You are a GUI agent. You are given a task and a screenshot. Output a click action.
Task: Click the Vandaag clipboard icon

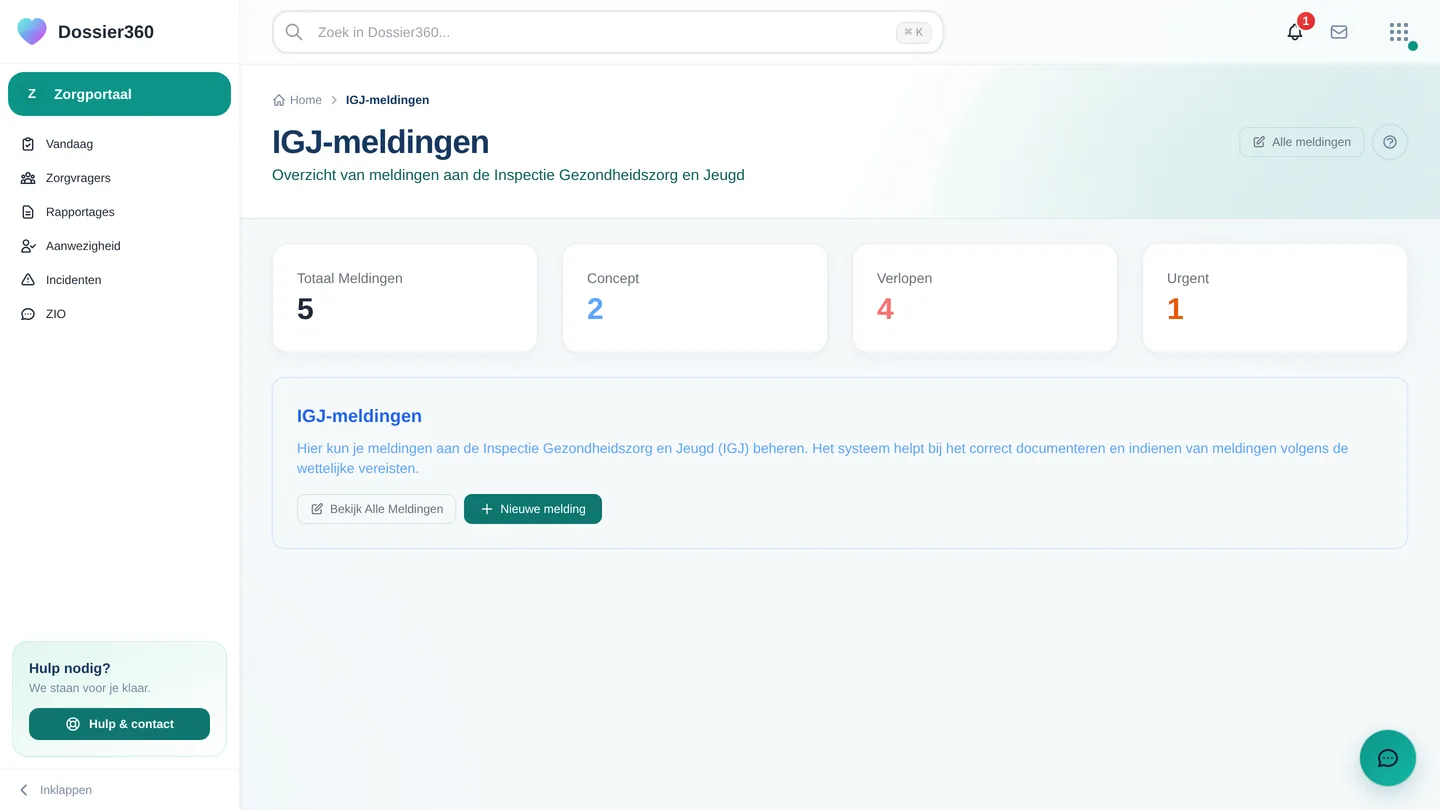(28, 144)
